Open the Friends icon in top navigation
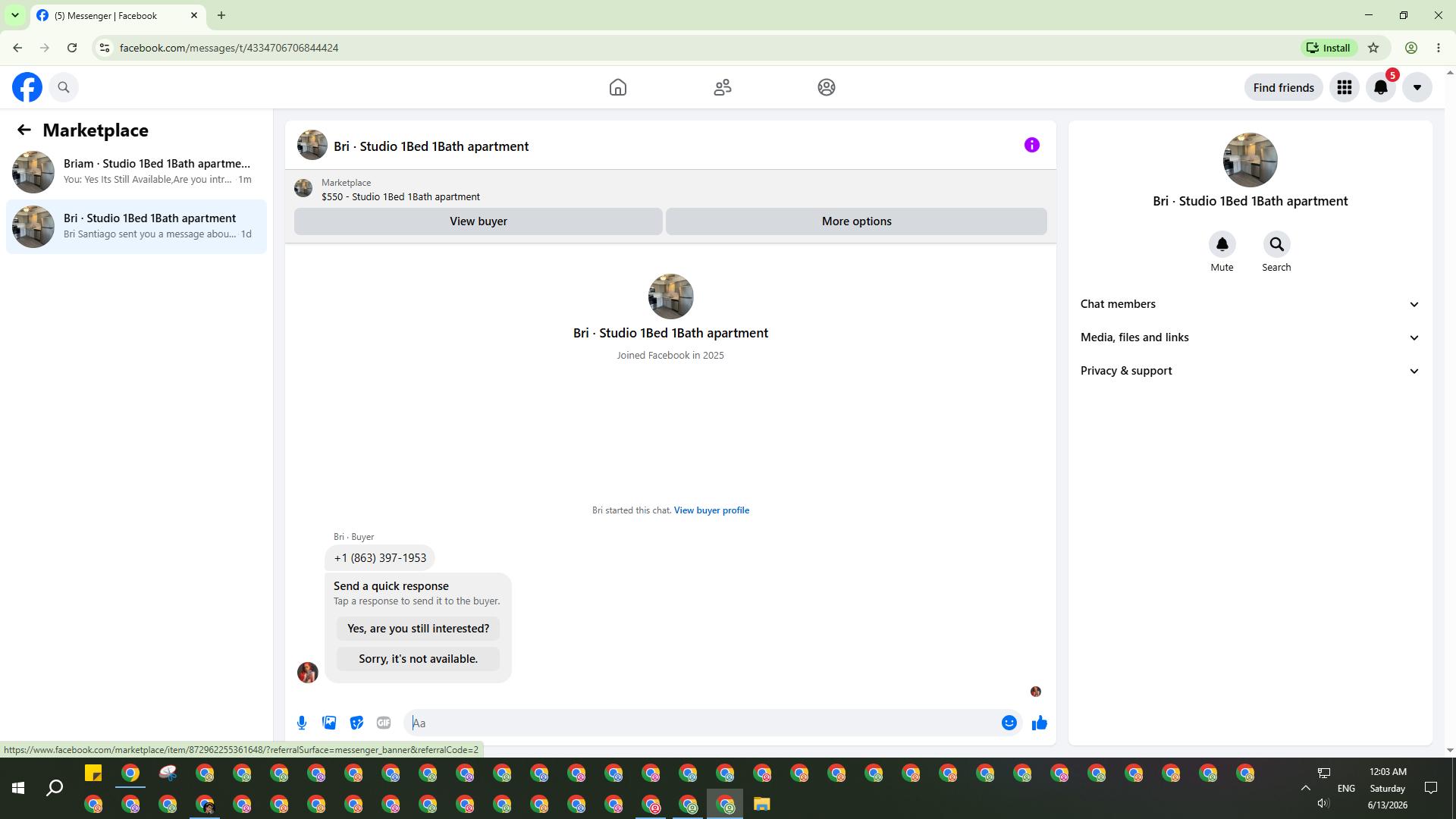 [x=723, y=87]
